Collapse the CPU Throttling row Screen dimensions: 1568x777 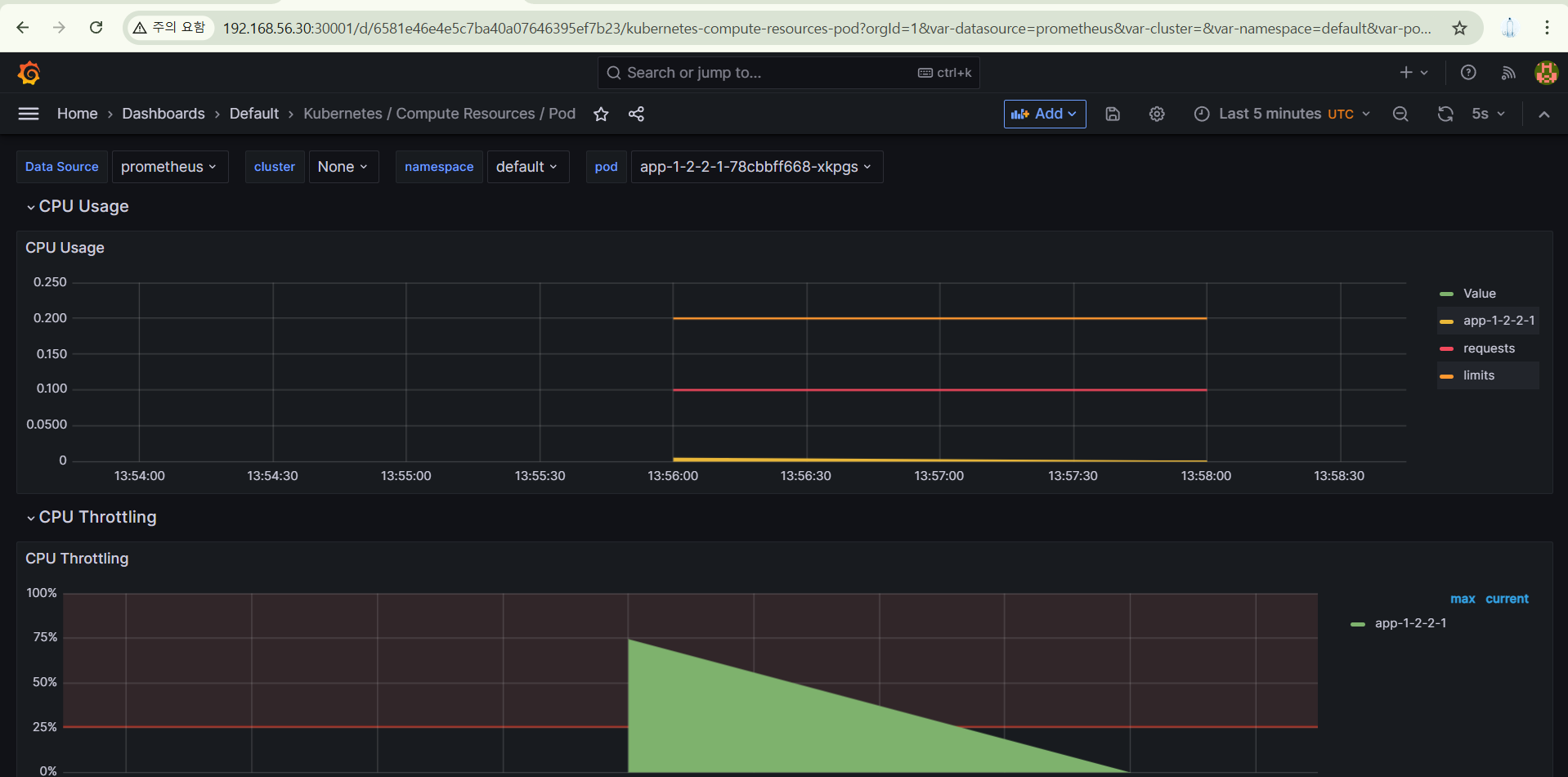(91, 517)
